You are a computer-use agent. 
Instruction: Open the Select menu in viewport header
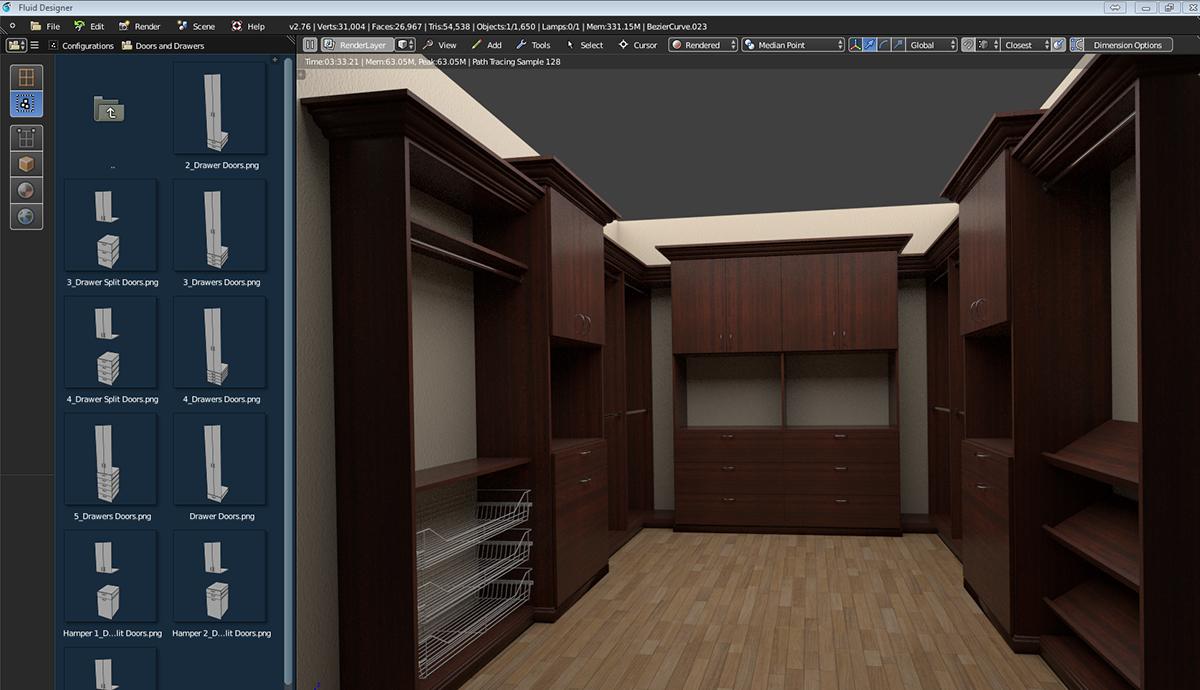(584, 45)
